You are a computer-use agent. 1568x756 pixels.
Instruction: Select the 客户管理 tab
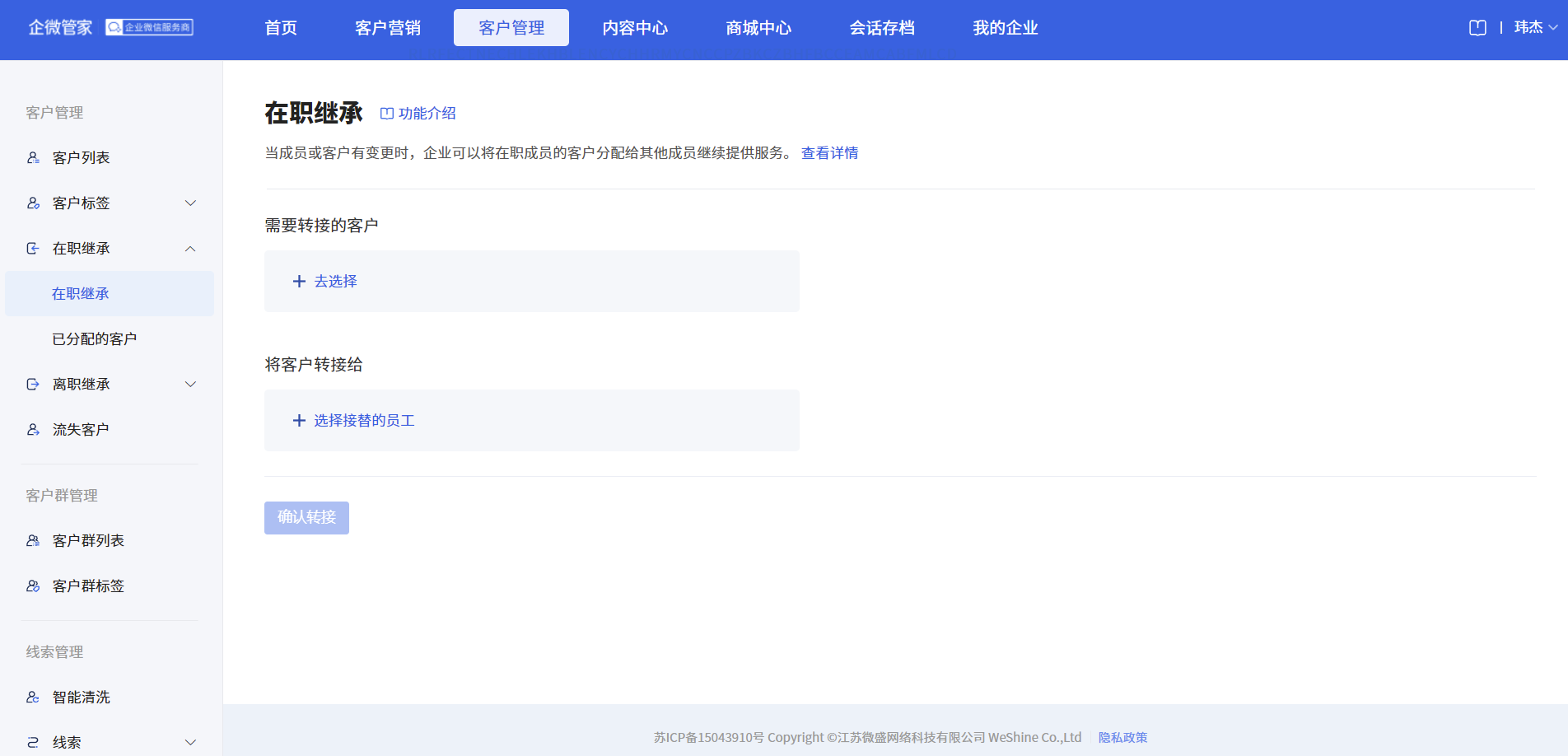coord(511,28)
